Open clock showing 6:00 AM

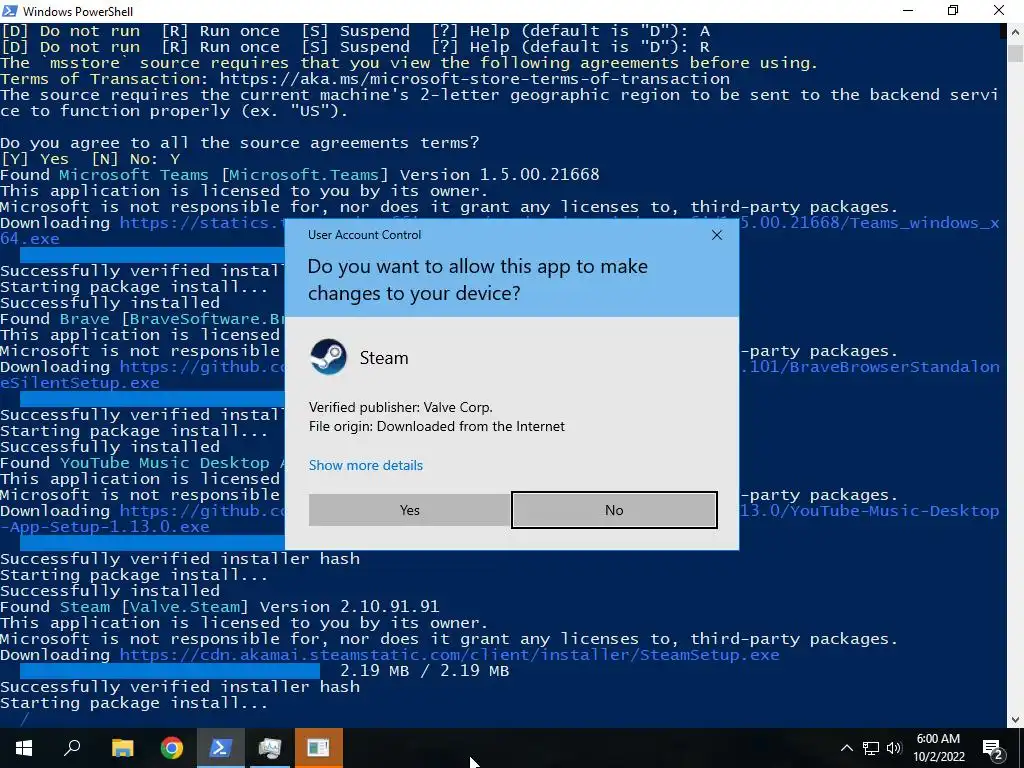coord(938,748)
